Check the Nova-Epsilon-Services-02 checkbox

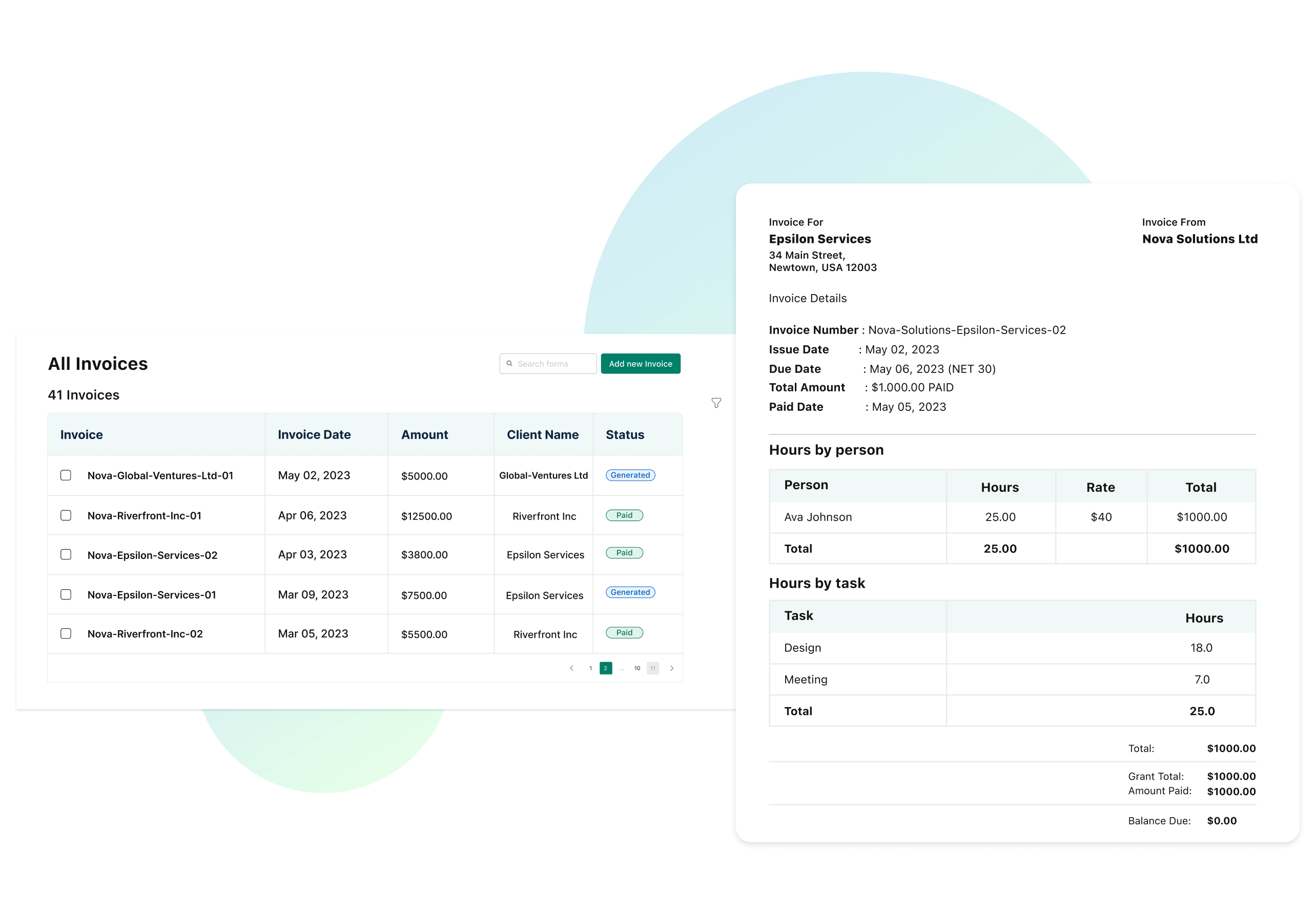click(x=66, y=554)
